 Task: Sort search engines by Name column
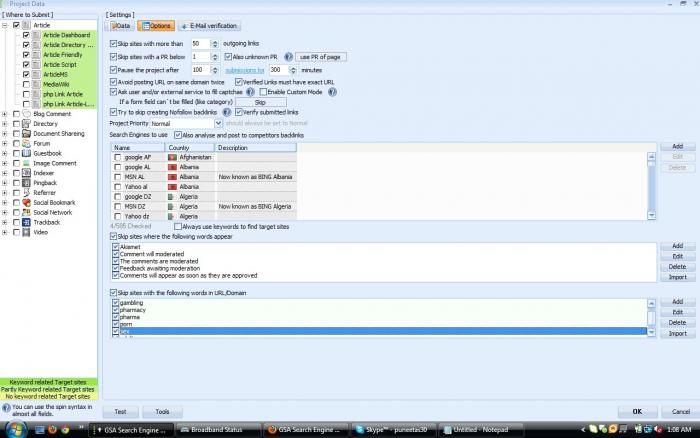(x=138, y=147)
